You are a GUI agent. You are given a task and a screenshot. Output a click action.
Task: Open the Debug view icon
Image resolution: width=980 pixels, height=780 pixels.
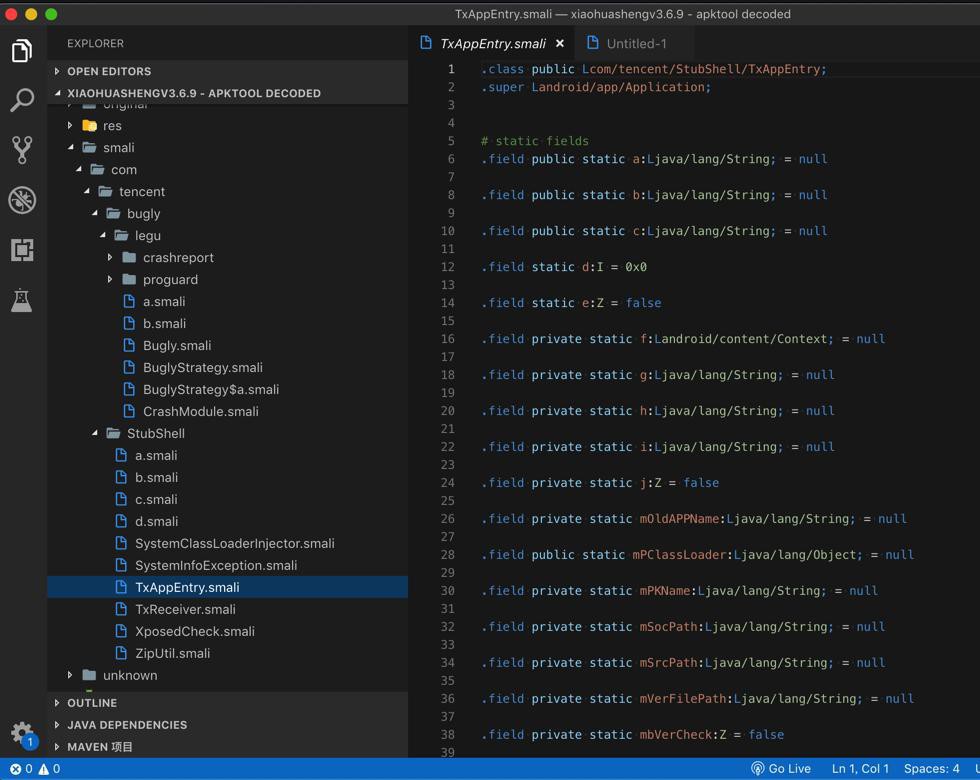(x=22, y=200)
